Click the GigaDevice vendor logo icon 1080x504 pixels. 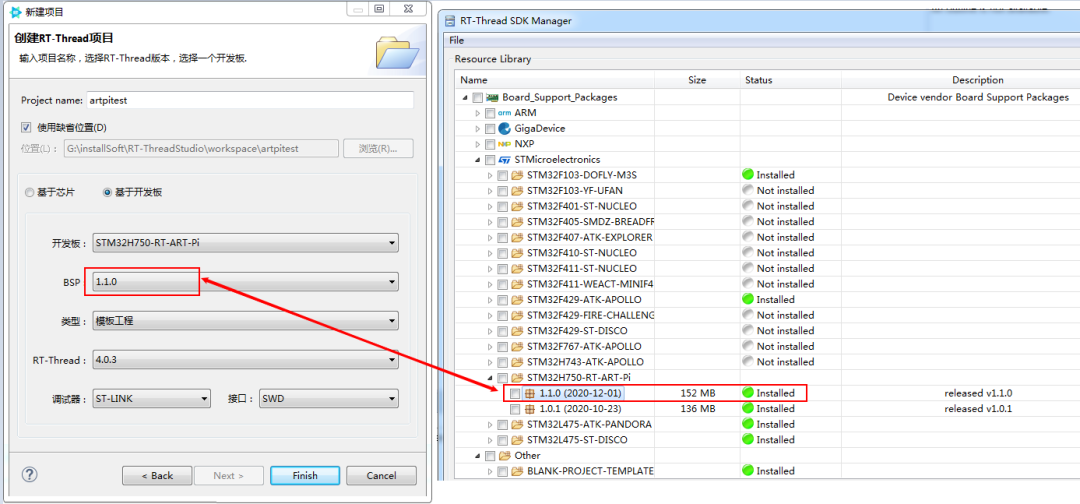(505, 129)
